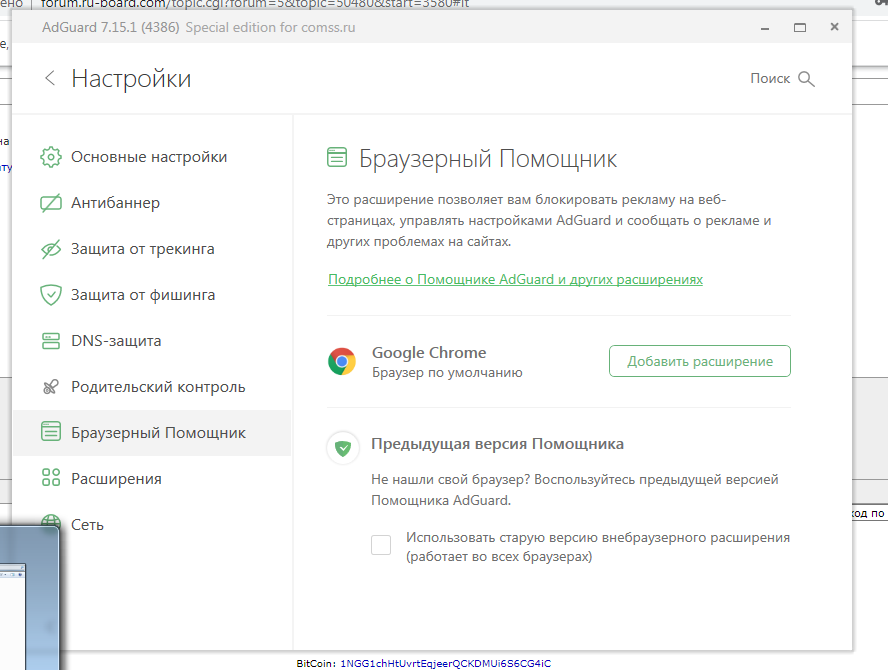Close the AdGuard window

click(x=834, y=27)
